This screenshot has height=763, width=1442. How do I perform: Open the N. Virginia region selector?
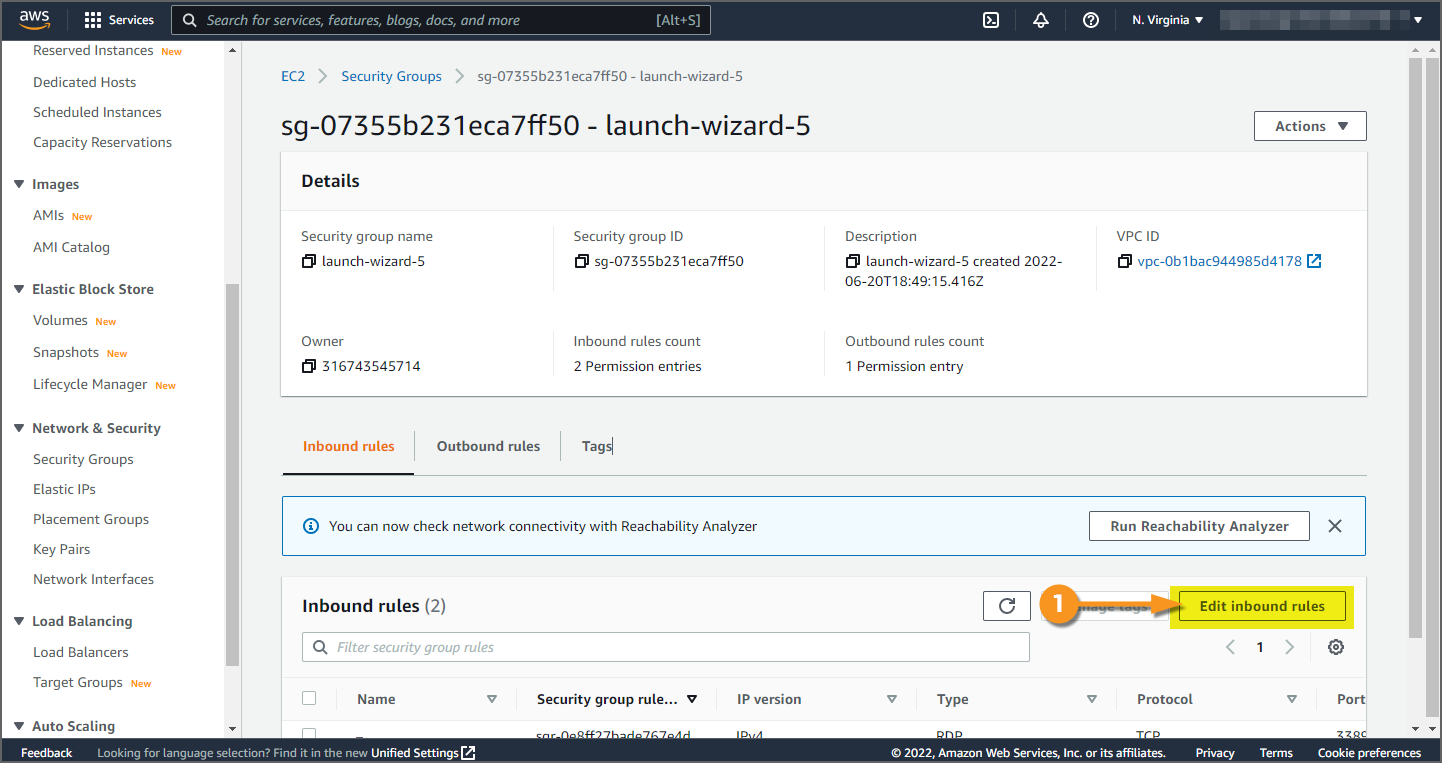[x=1168, y=20]
